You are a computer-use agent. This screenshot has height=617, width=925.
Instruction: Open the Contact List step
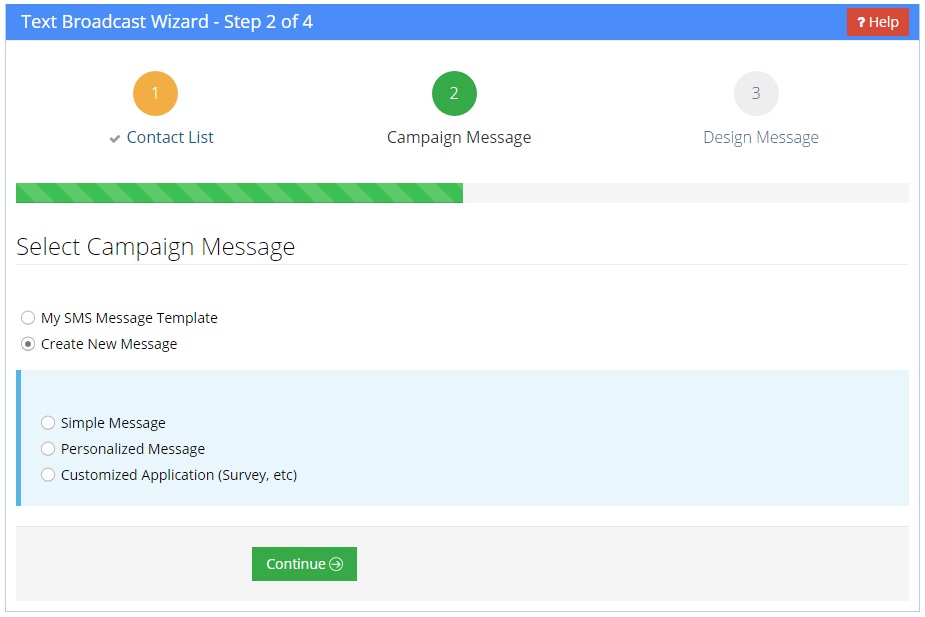[168, 137]
